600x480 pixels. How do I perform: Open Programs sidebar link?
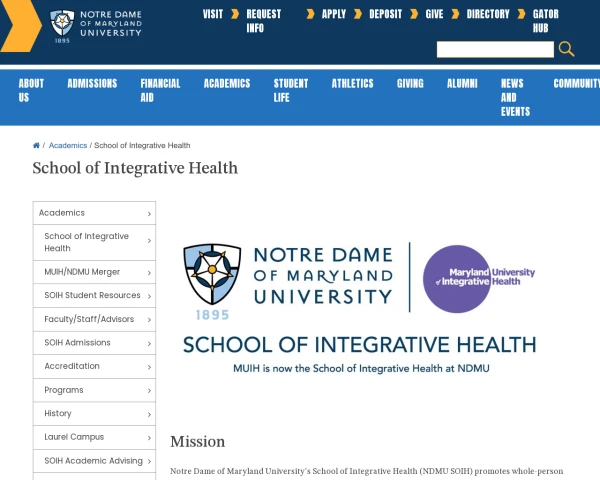tap(94, 390)
